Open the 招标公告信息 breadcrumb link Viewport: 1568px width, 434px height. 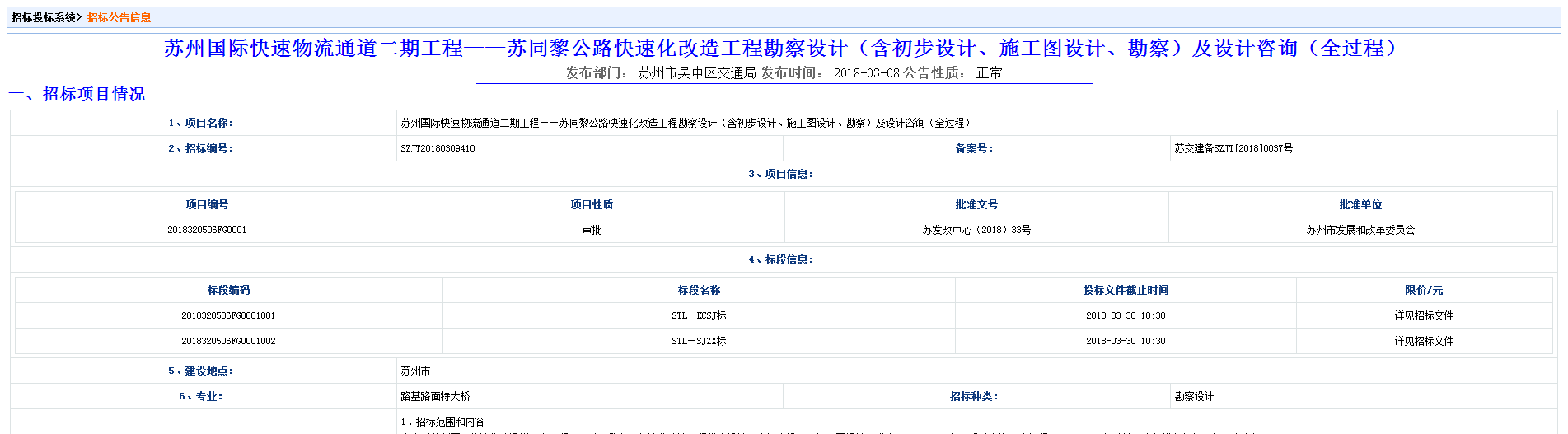pyautogui.click(x=119, y=17)
